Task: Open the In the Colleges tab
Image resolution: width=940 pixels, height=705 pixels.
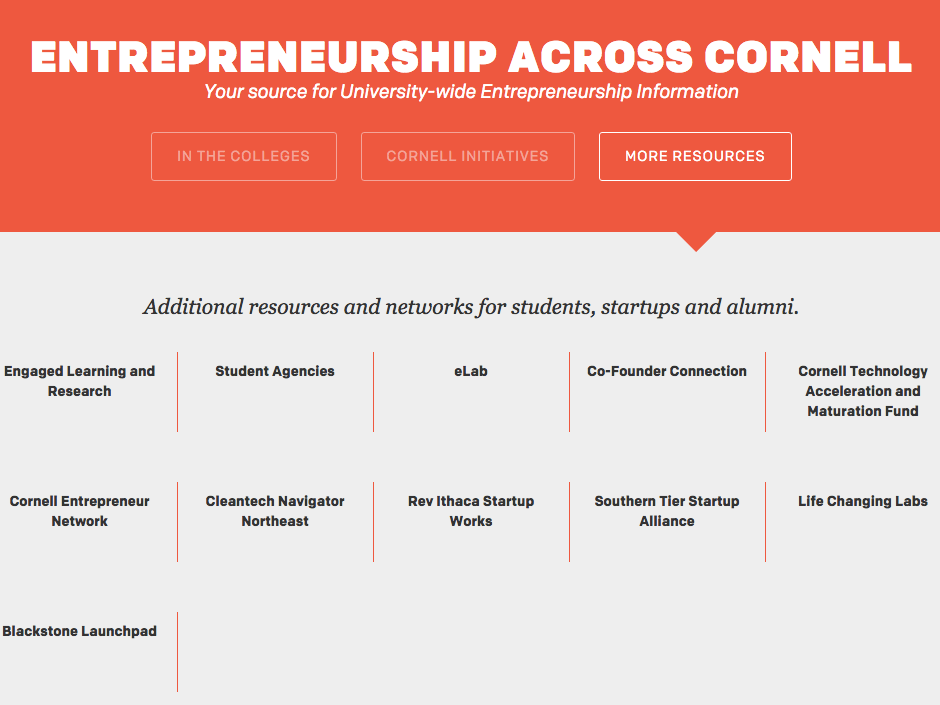Action: (x=243, y=156)
